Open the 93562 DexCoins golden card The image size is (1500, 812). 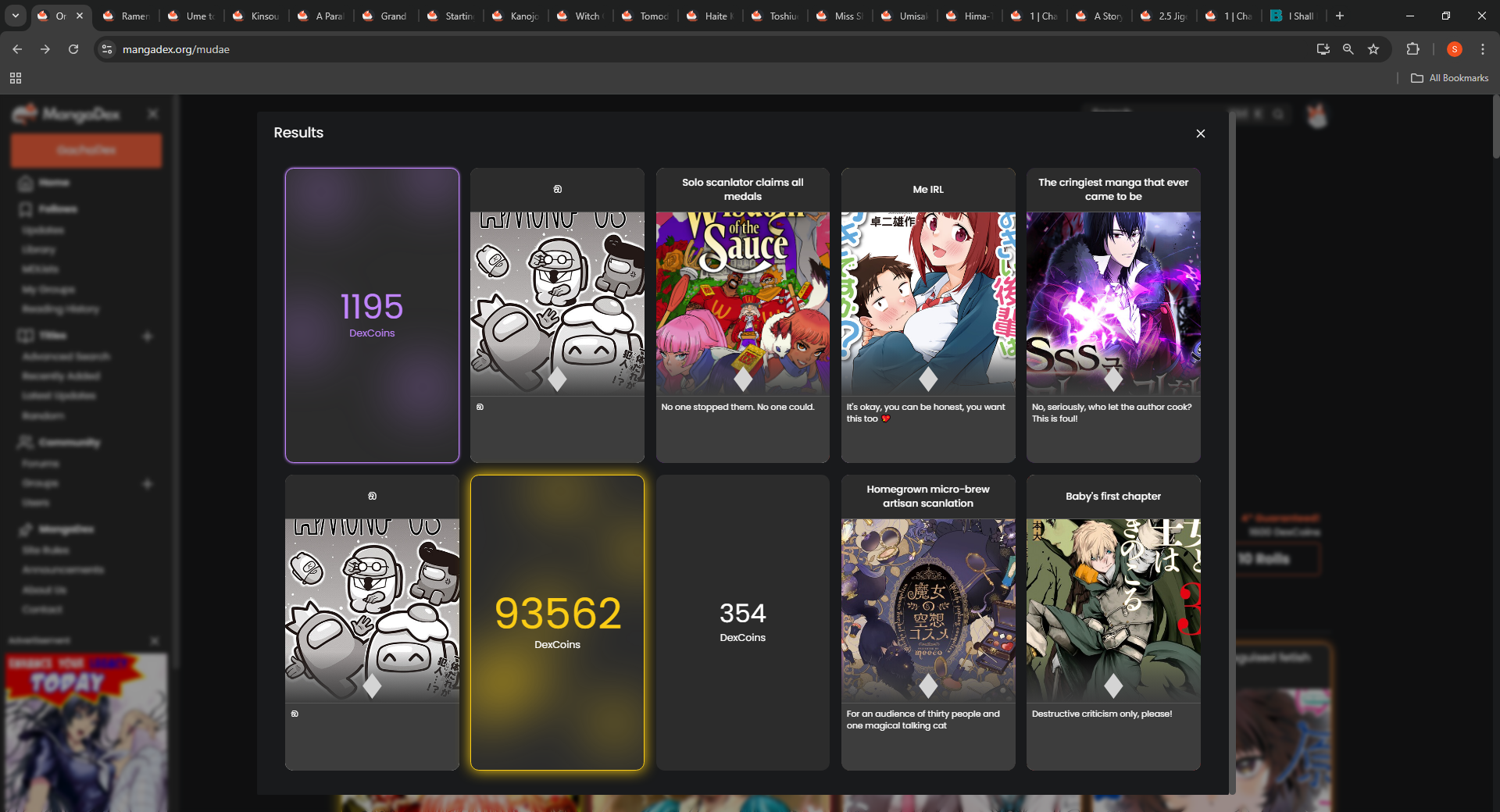pos(557,622)
